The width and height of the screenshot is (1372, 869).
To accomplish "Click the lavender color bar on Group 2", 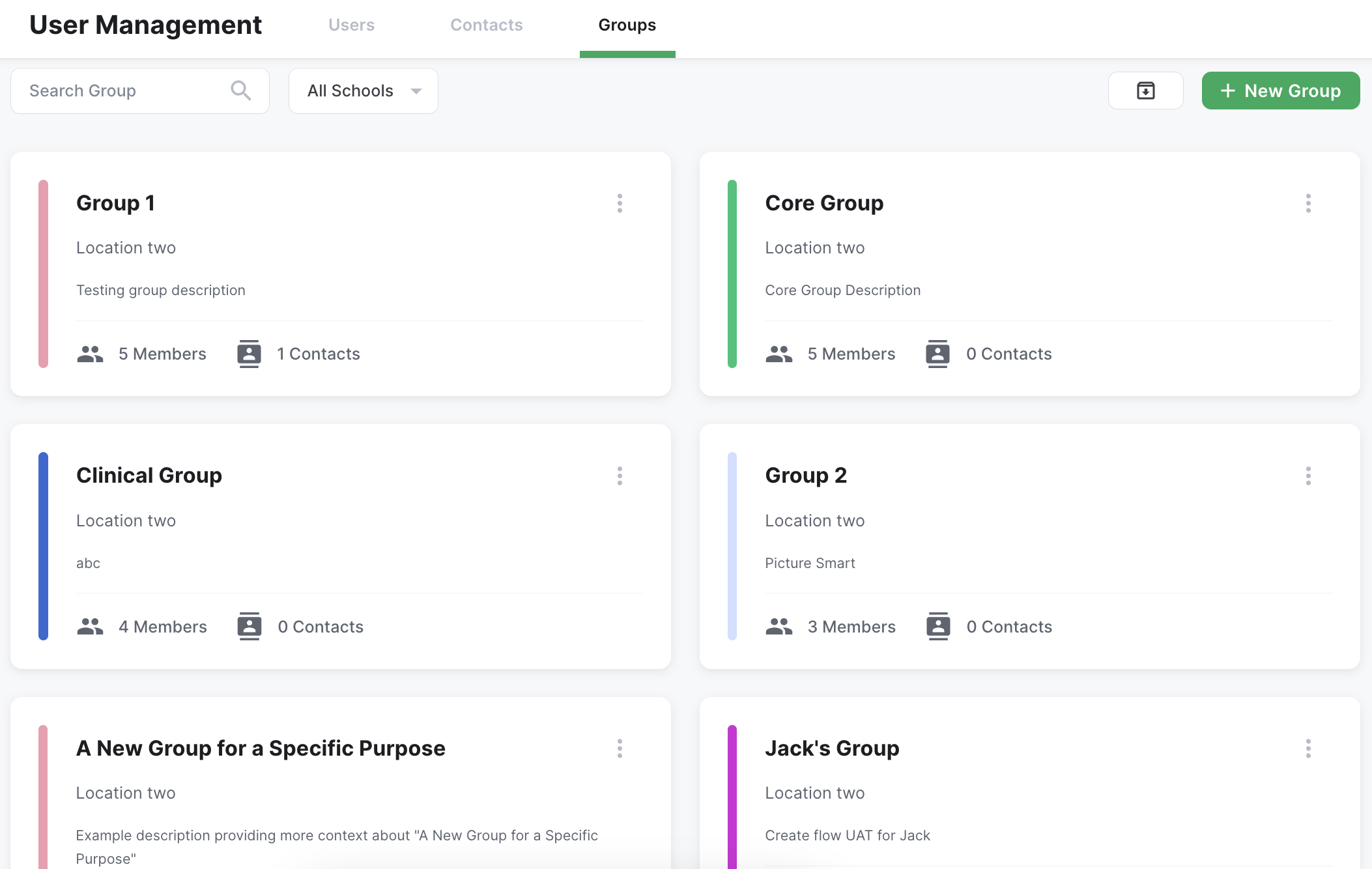I will (732, 547).
